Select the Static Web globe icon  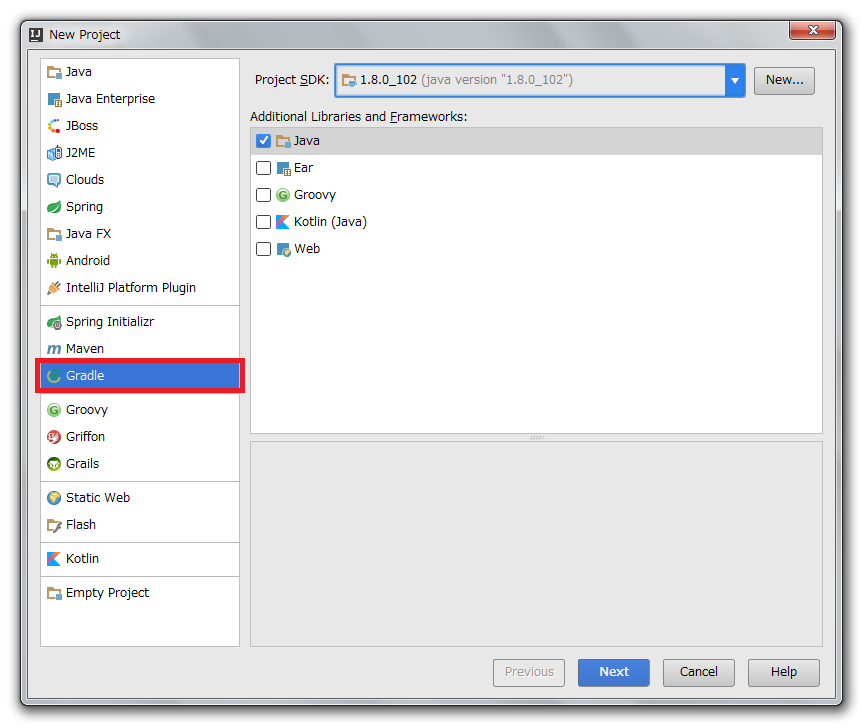point(54,498)
